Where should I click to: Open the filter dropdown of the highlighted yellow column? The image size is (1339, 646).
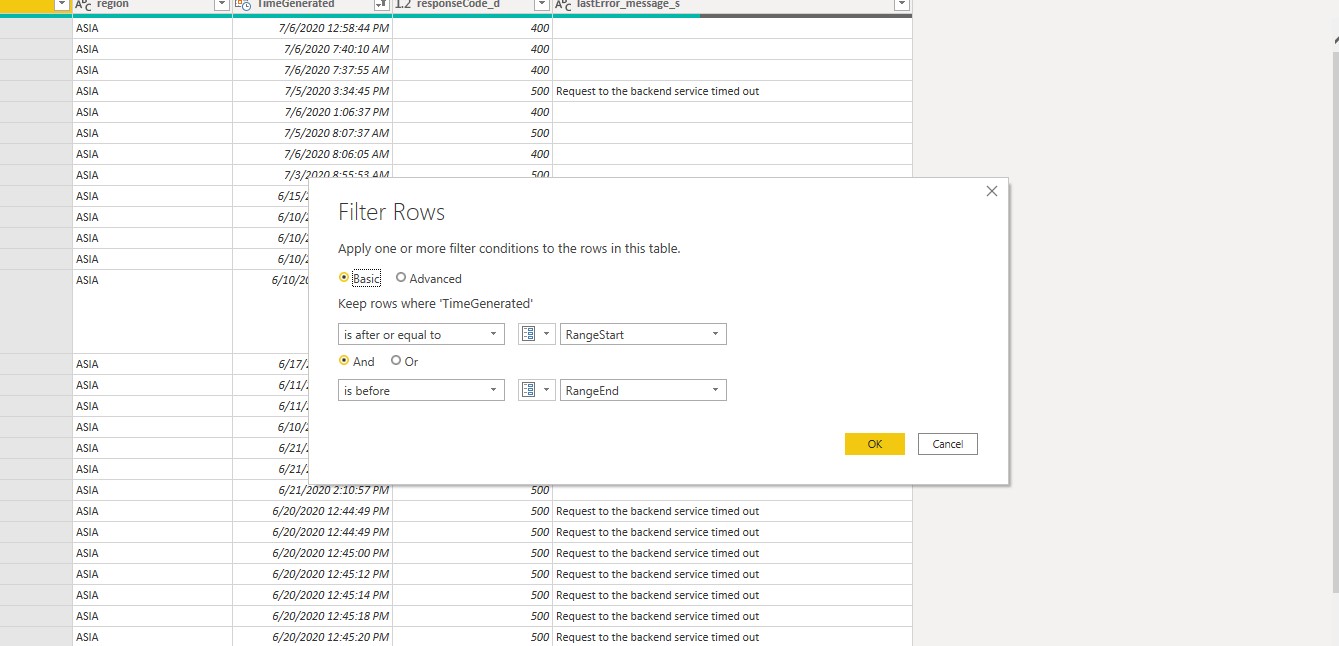click(62, 5)
